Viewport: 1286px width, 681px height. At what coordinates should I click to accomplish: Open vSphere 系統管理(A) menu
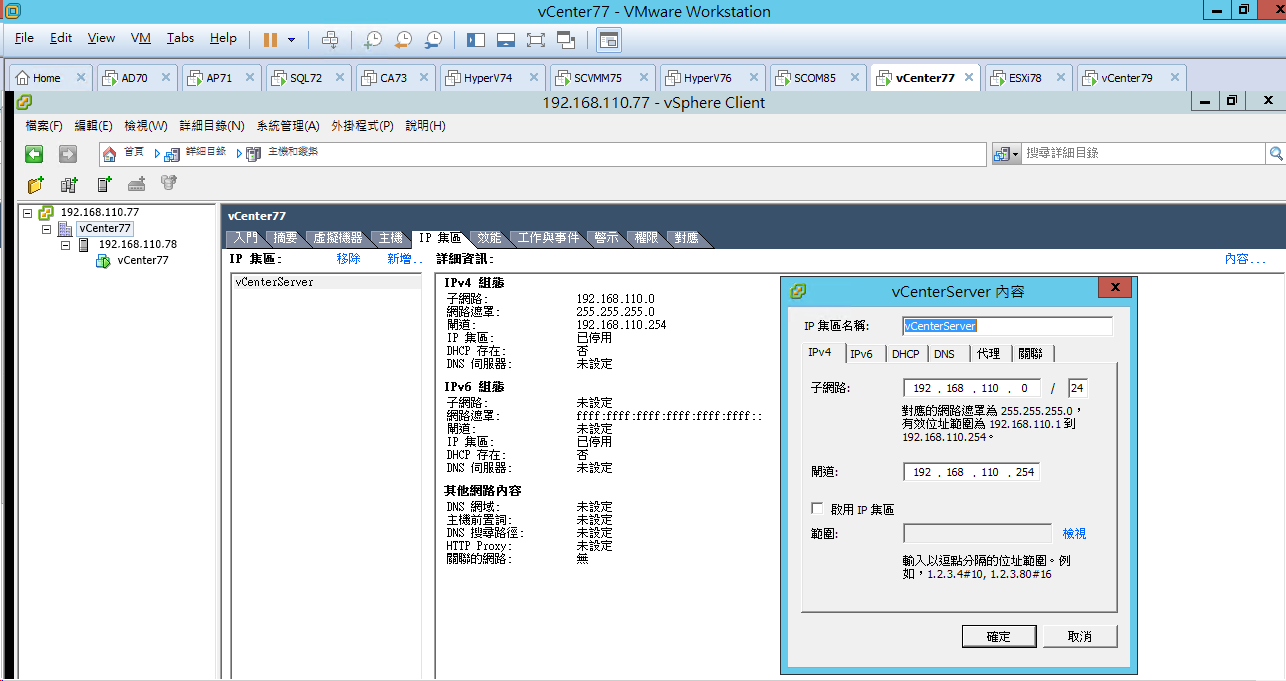coord(288,126)
